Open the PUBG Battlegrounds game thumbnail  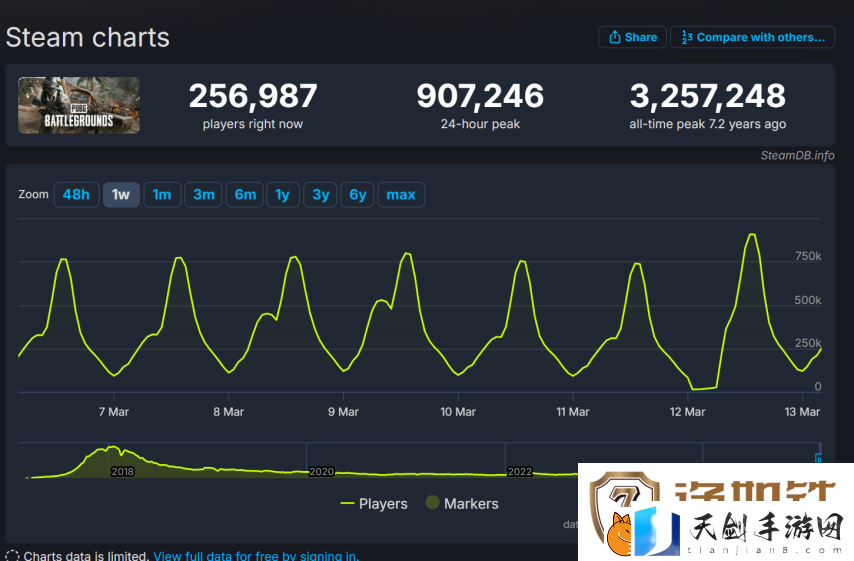click(79, 105)
